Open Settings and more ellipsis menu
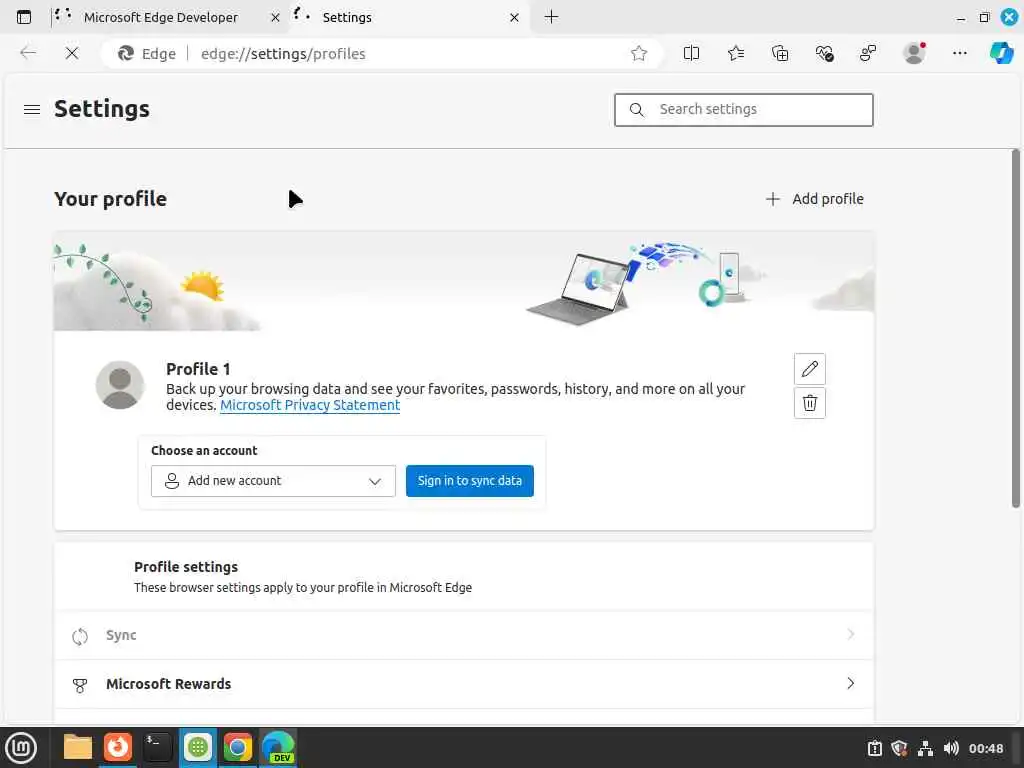 pos(959,54)
